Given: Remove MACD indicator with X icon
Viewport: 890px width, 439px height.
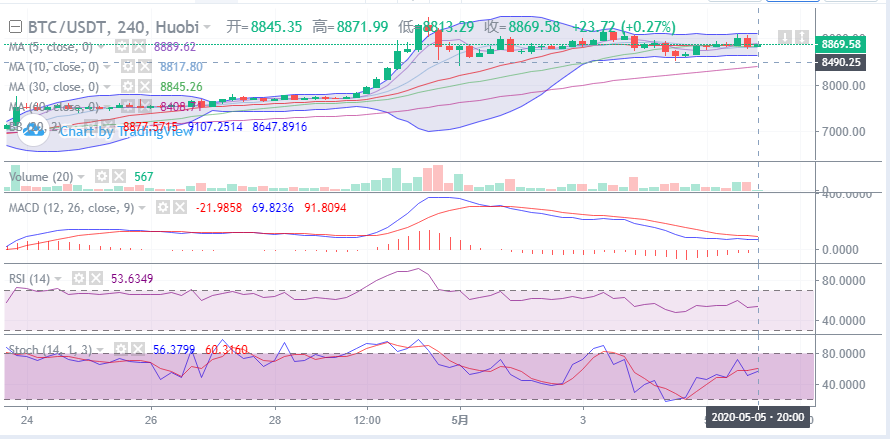Looking at the screenshot, I should click(180, 208).
